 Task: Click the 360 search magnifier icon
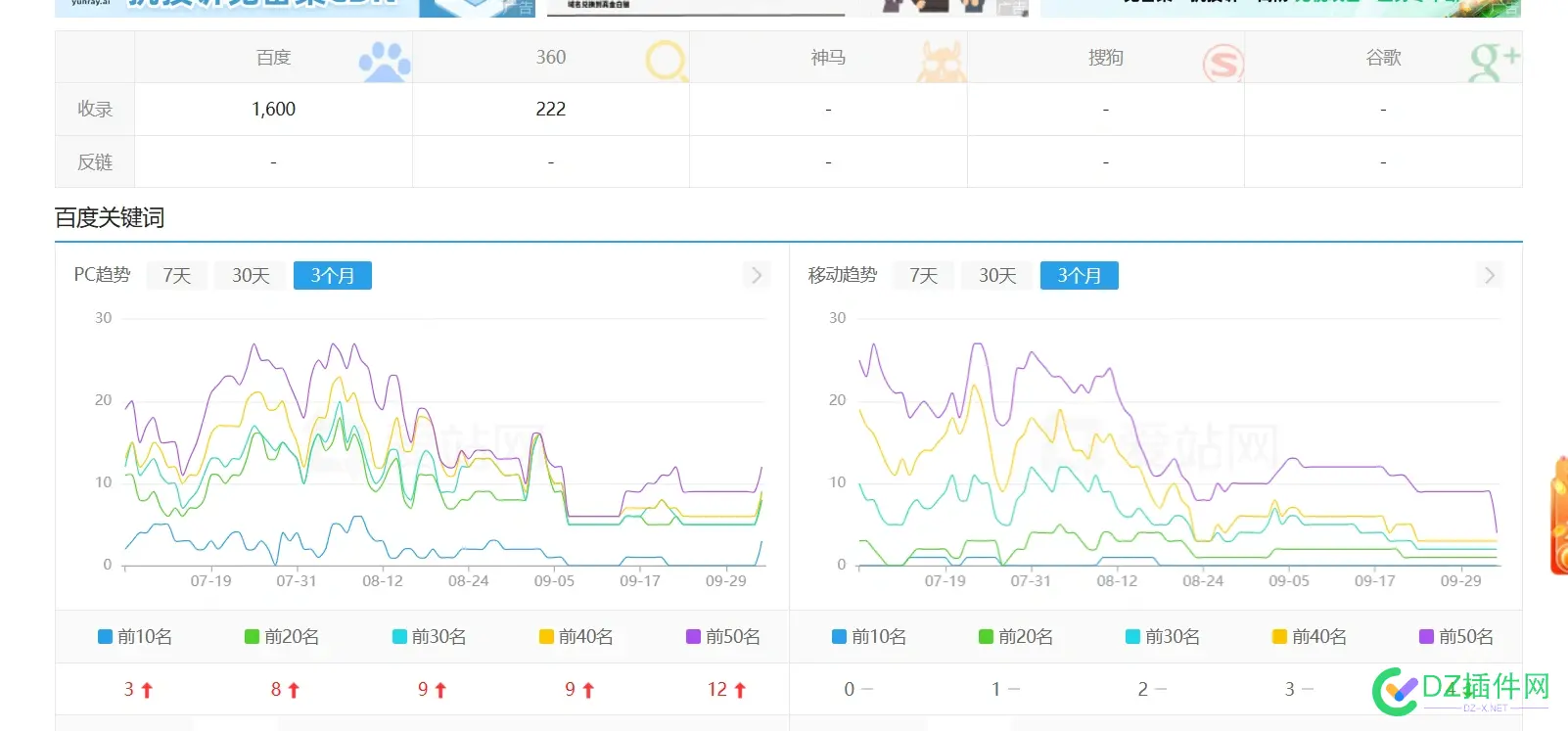coord(668,62)
